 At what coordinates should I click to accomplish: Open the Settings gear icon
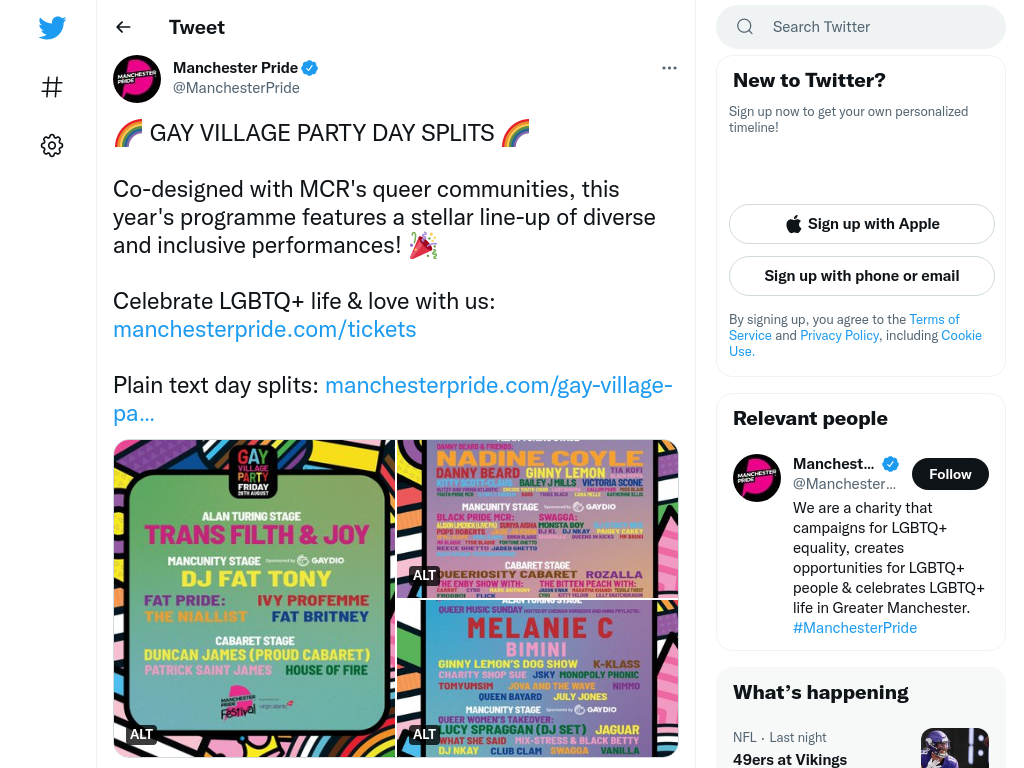(x=52, y=145)
